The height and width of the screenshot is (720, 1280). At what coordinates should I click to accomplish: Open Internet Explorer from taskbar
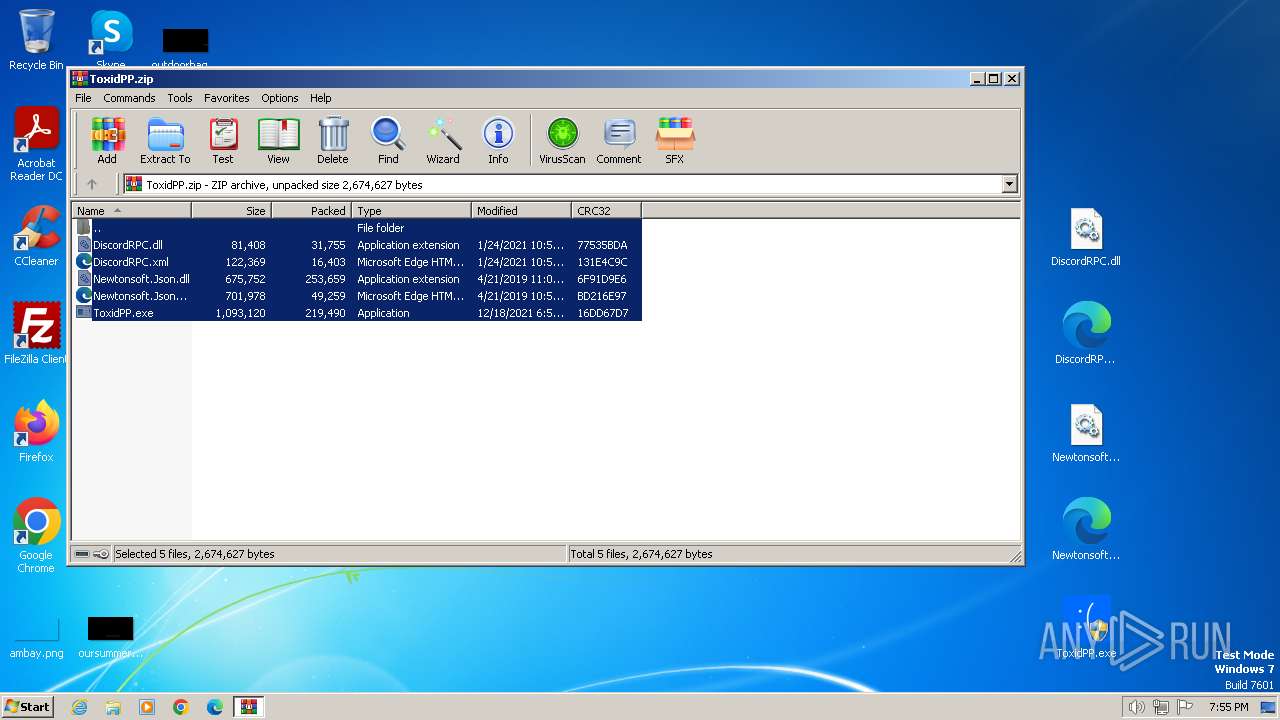[79, 707]
